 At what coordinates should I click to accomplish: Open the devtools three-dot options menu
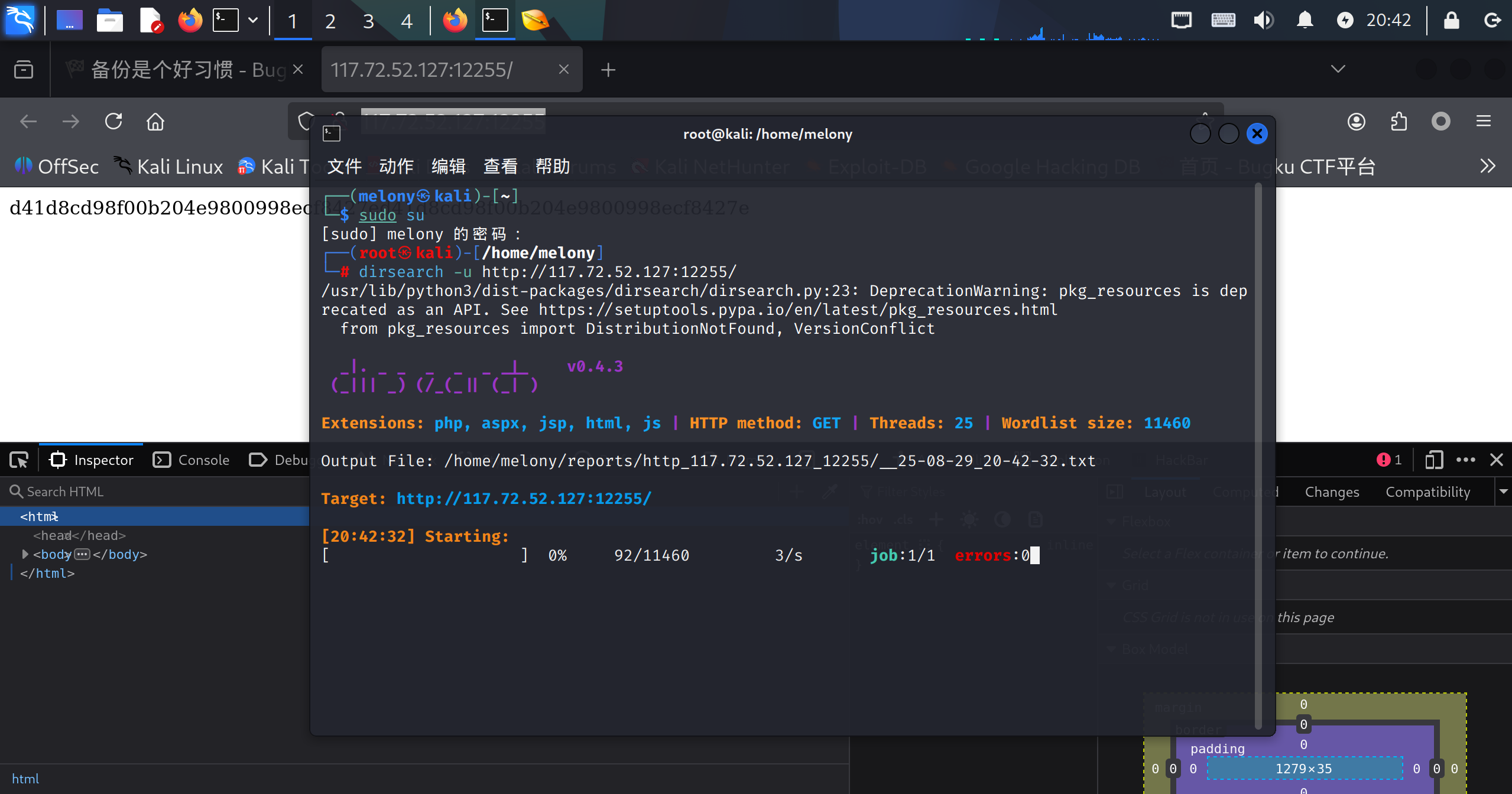point(1465,460)
